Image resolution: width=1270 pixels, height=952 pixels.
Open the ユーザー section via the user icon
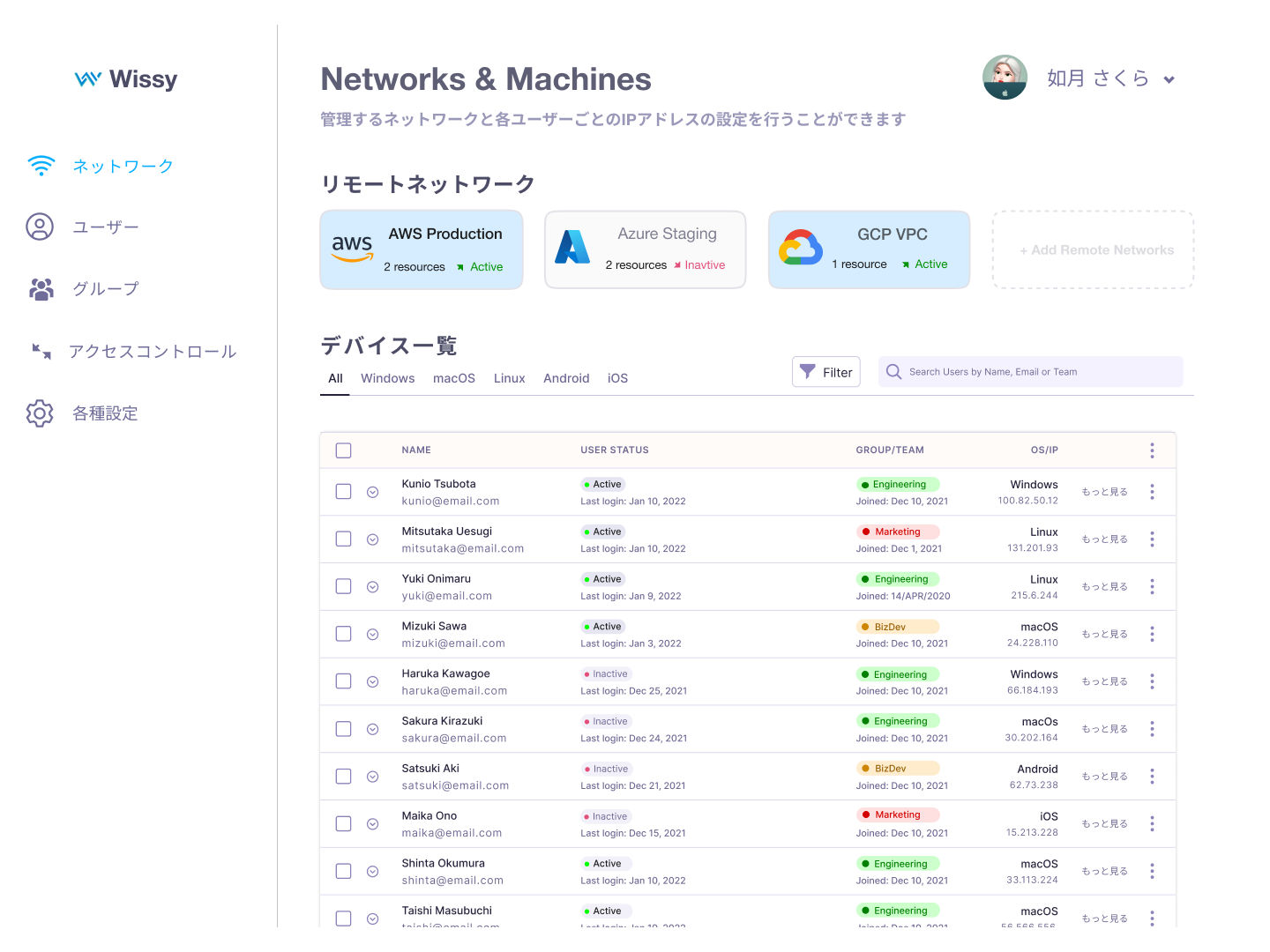pyautogui.click(x=40, y=227)
